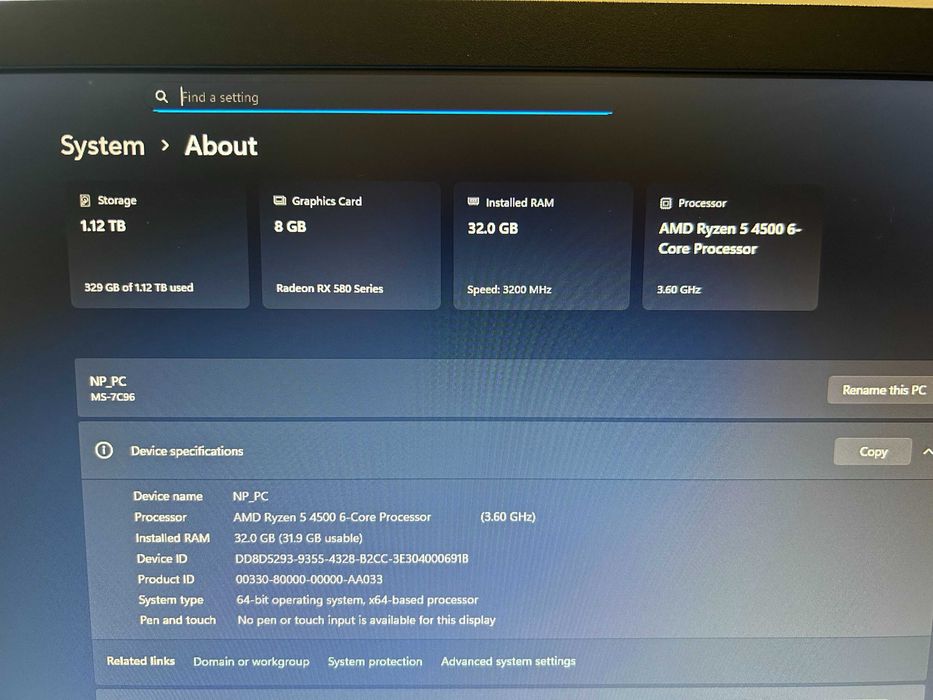Click the Installed RAM row label in specifications
The image size is (933, 700).
tap(173, 538)
